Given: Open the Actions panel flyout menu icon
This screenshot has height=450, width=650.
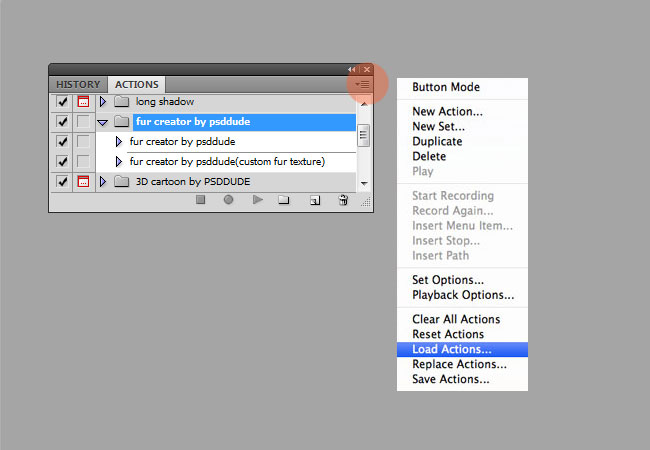Looking at the screenshot, I should [x=362, y=85].
